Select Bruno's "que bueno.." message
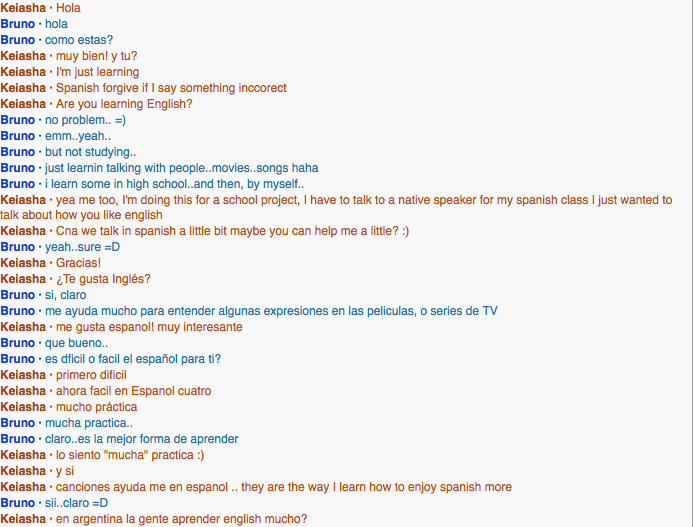The height and width of the screenshot is (527, 693). point(75,343)
